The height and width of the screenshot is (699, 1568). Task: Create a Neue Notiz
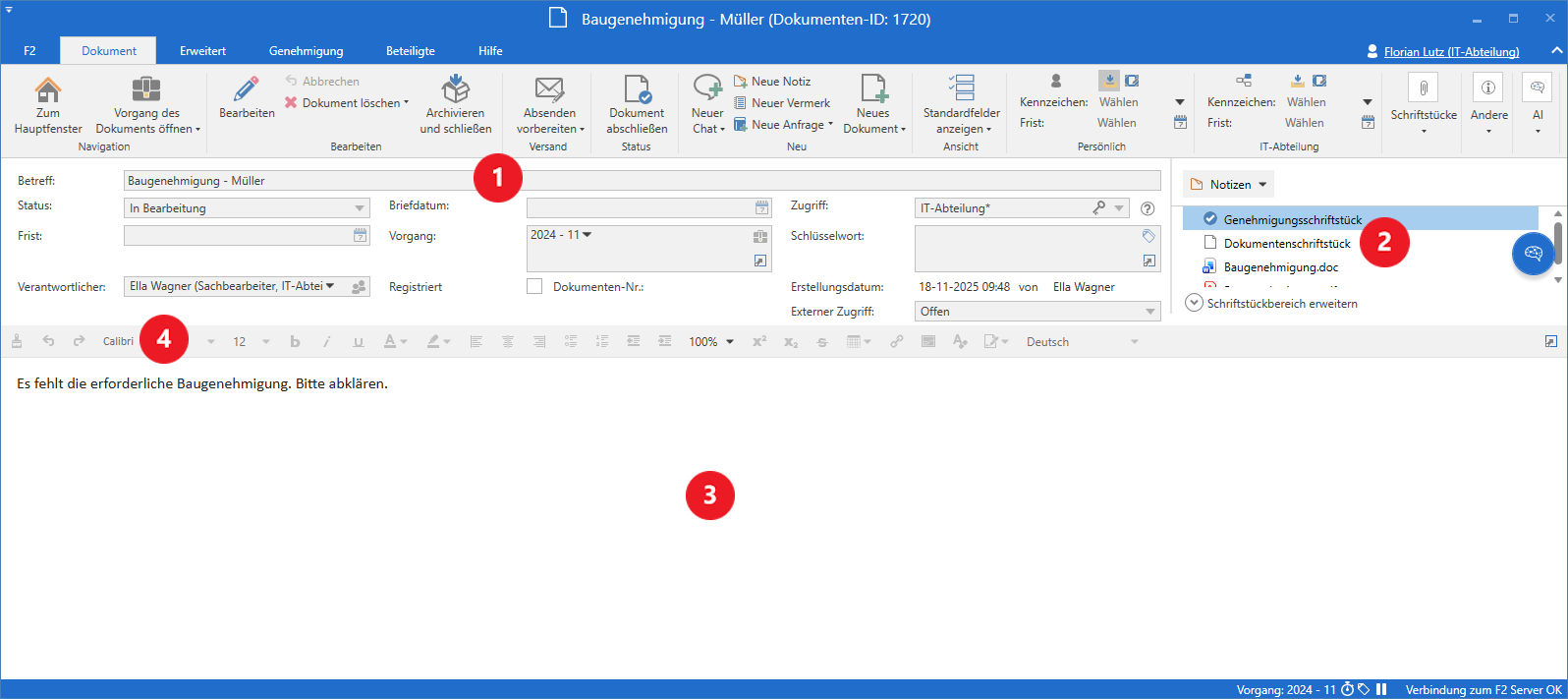point(772,82)
